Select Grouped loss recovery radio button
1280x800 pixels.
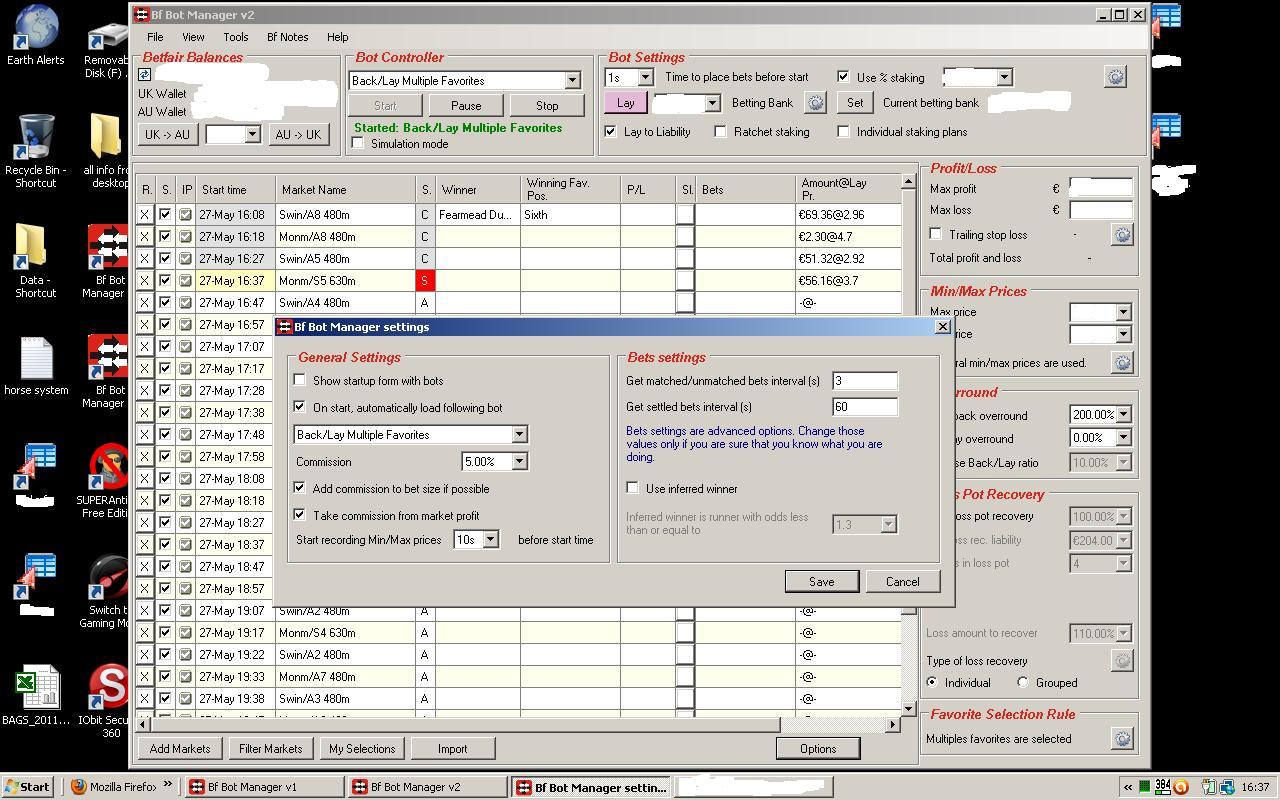pyautogui.click(x=1022, y=682)
